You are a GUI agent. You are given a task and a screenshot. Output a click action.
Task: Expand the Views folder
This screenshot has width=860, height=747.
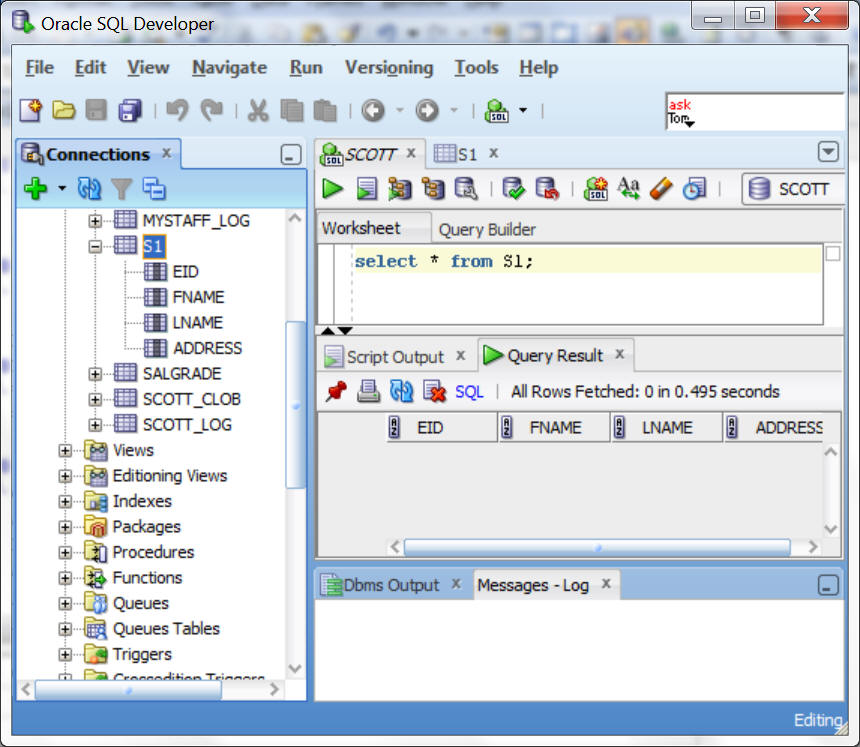[x=65, y=451]
